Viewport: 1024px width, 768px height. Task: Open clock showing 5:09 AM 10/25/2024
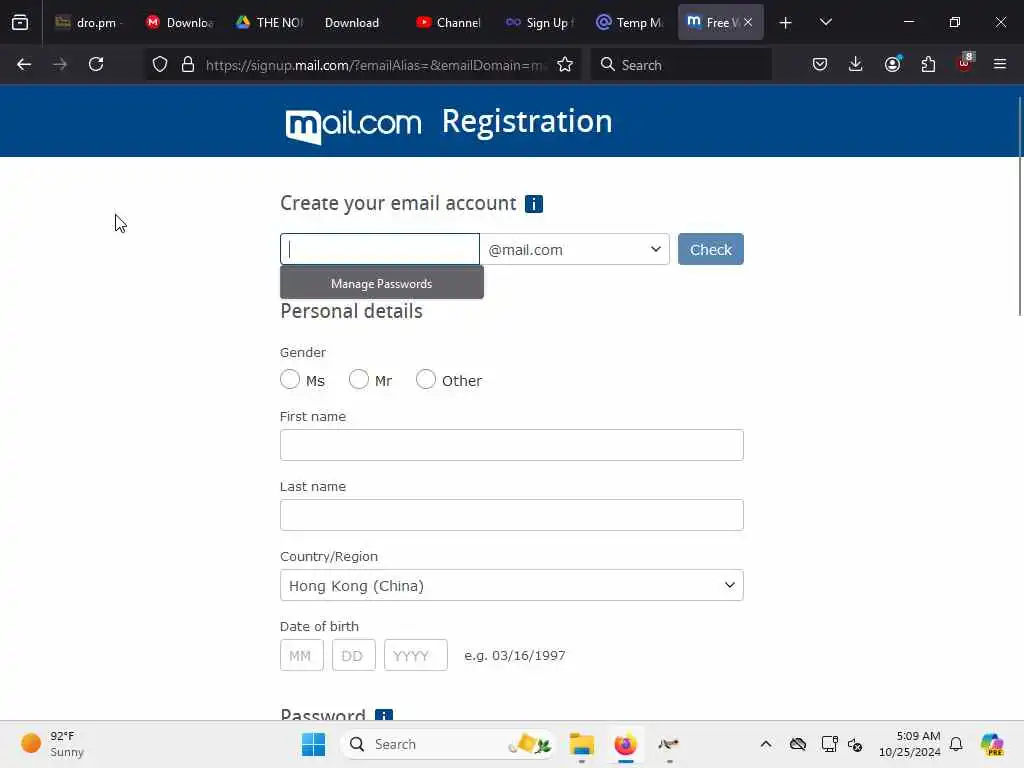pyautogui.click(x=910, y=744)
